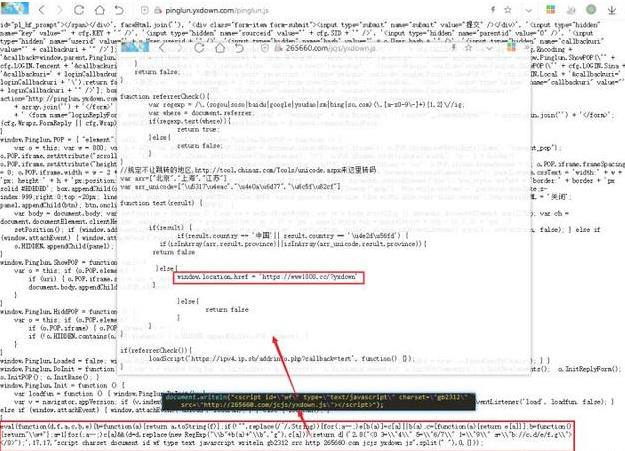Click address bar showing pinglun.yxdown.com/pinglun.js
Viewport: 625px width, 451px height.
tap(217, 11)
